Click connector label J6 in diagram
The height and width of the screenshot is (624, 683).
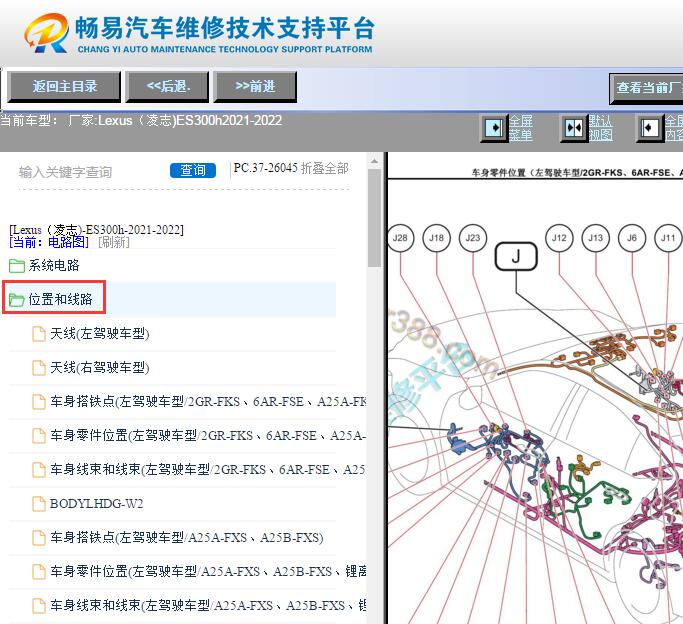[x=632, y=238]
